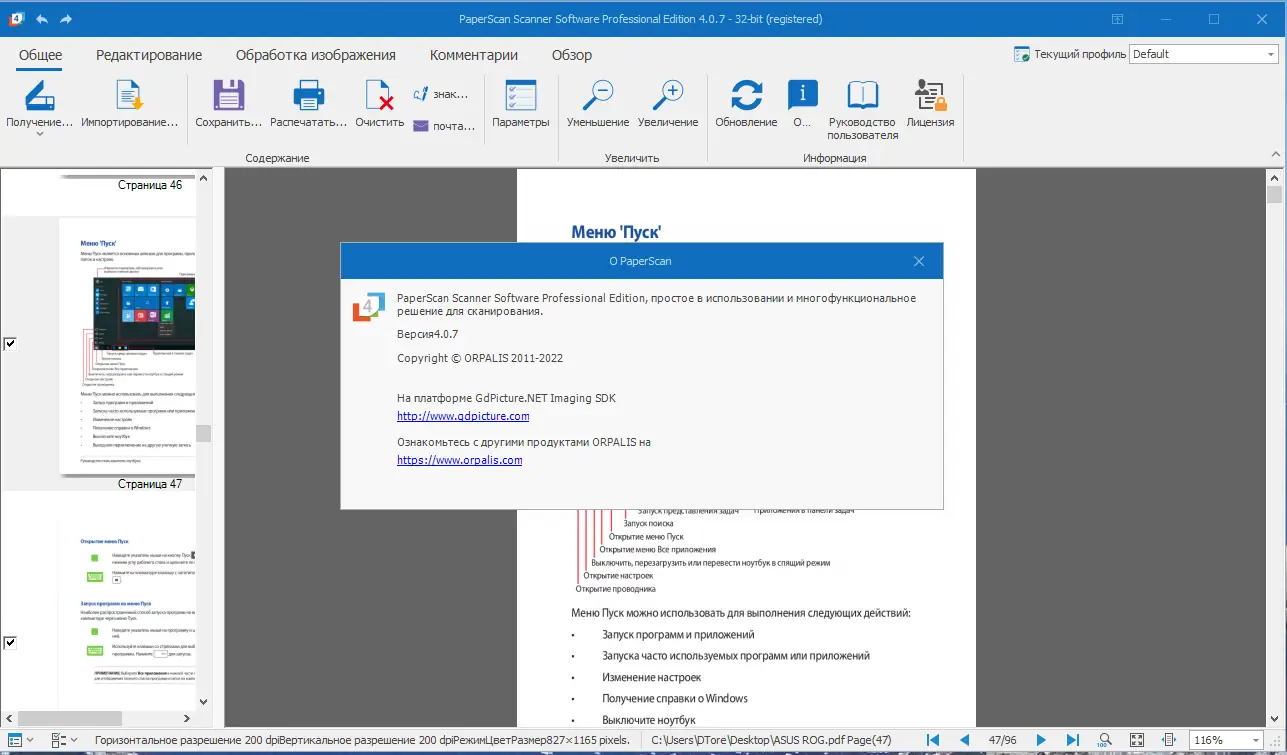Viewport: 1287px width, 755px height.
Task: Switch to the Комментарии tab
Action: [473, 55]
